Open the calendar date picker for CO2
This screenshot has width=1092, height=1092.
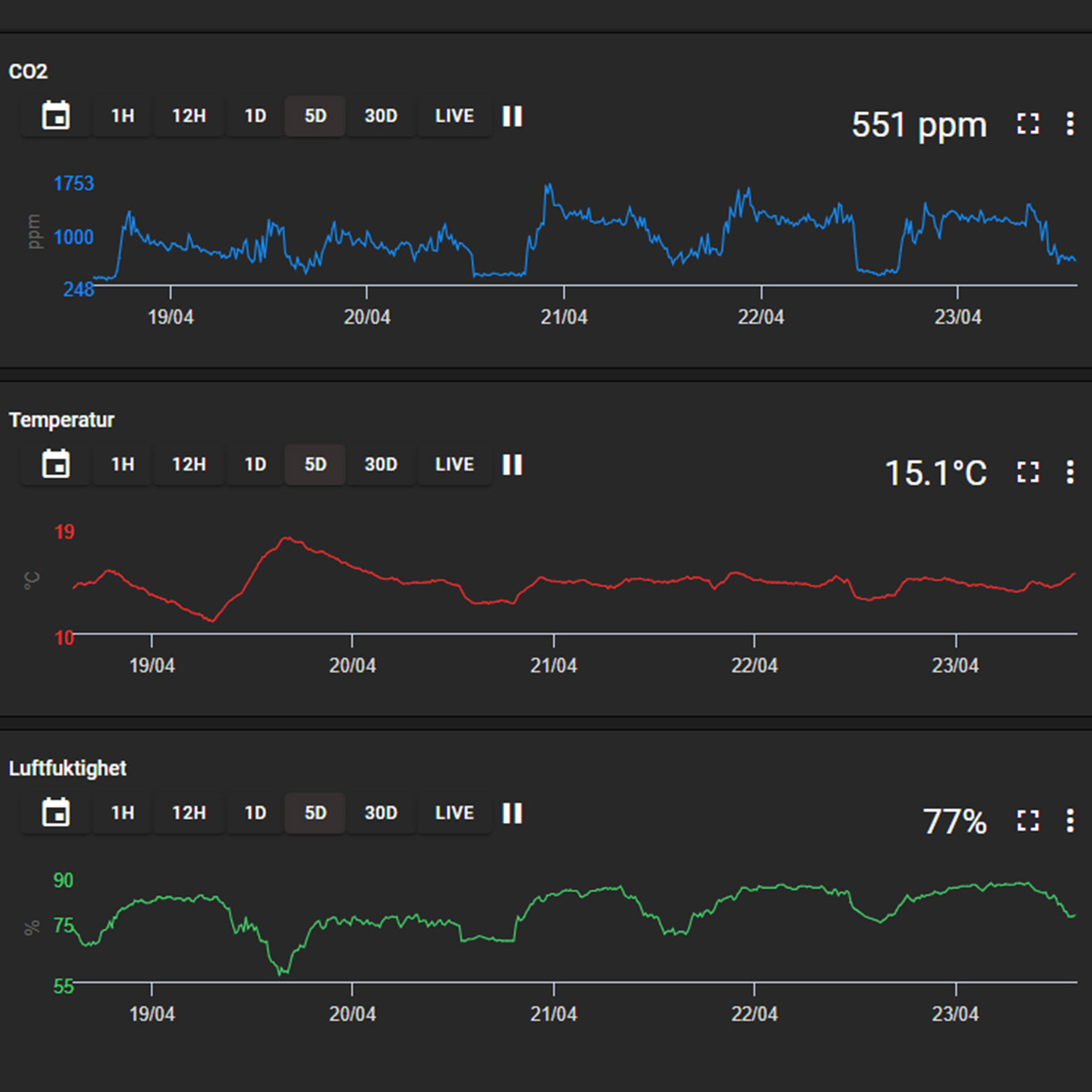[56, 116]
